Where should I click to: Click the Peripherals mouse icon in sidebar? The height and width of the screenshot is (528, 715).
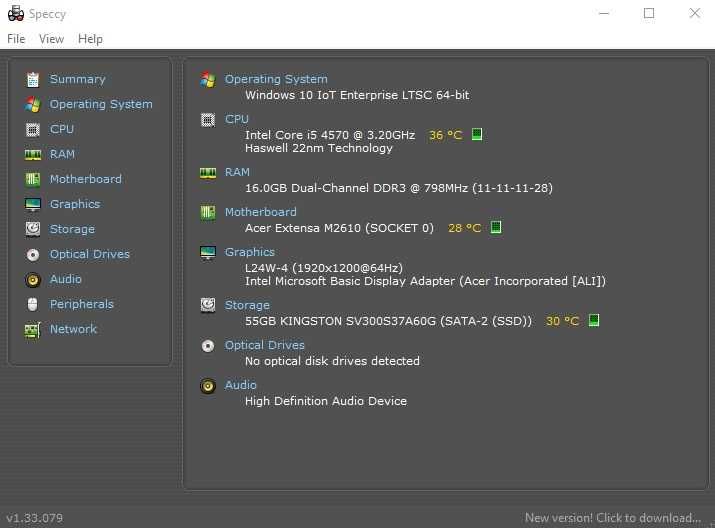coord(33,304)
